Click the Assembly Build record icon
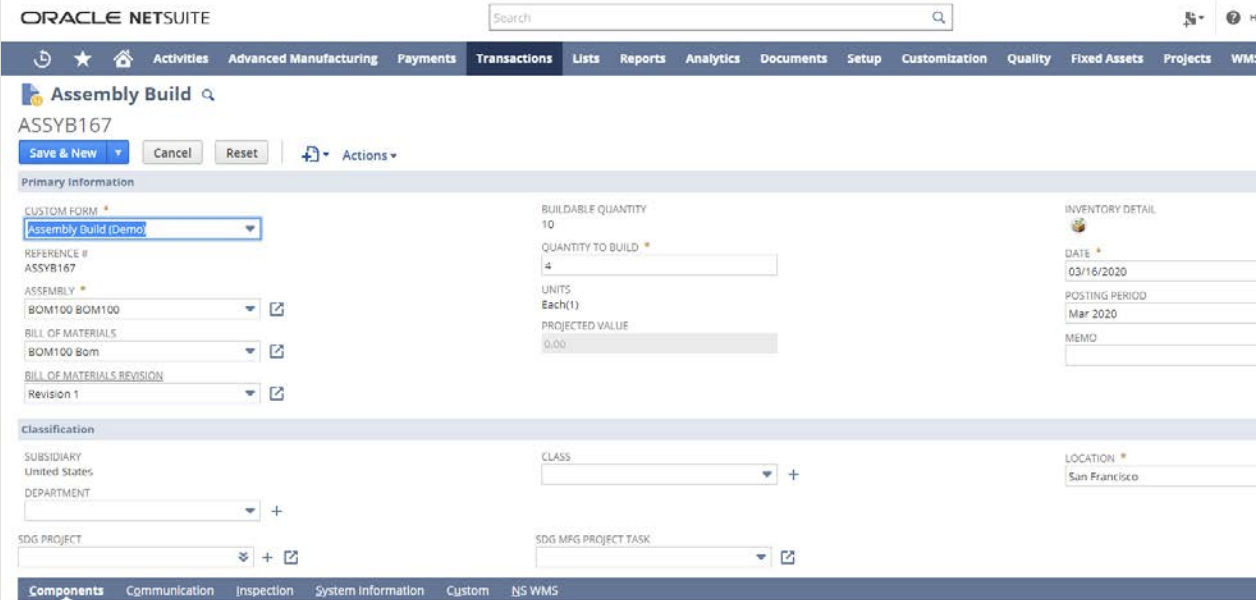This screenshot has height=600, width=1256. pyautogui.click(x=31, y=95)
